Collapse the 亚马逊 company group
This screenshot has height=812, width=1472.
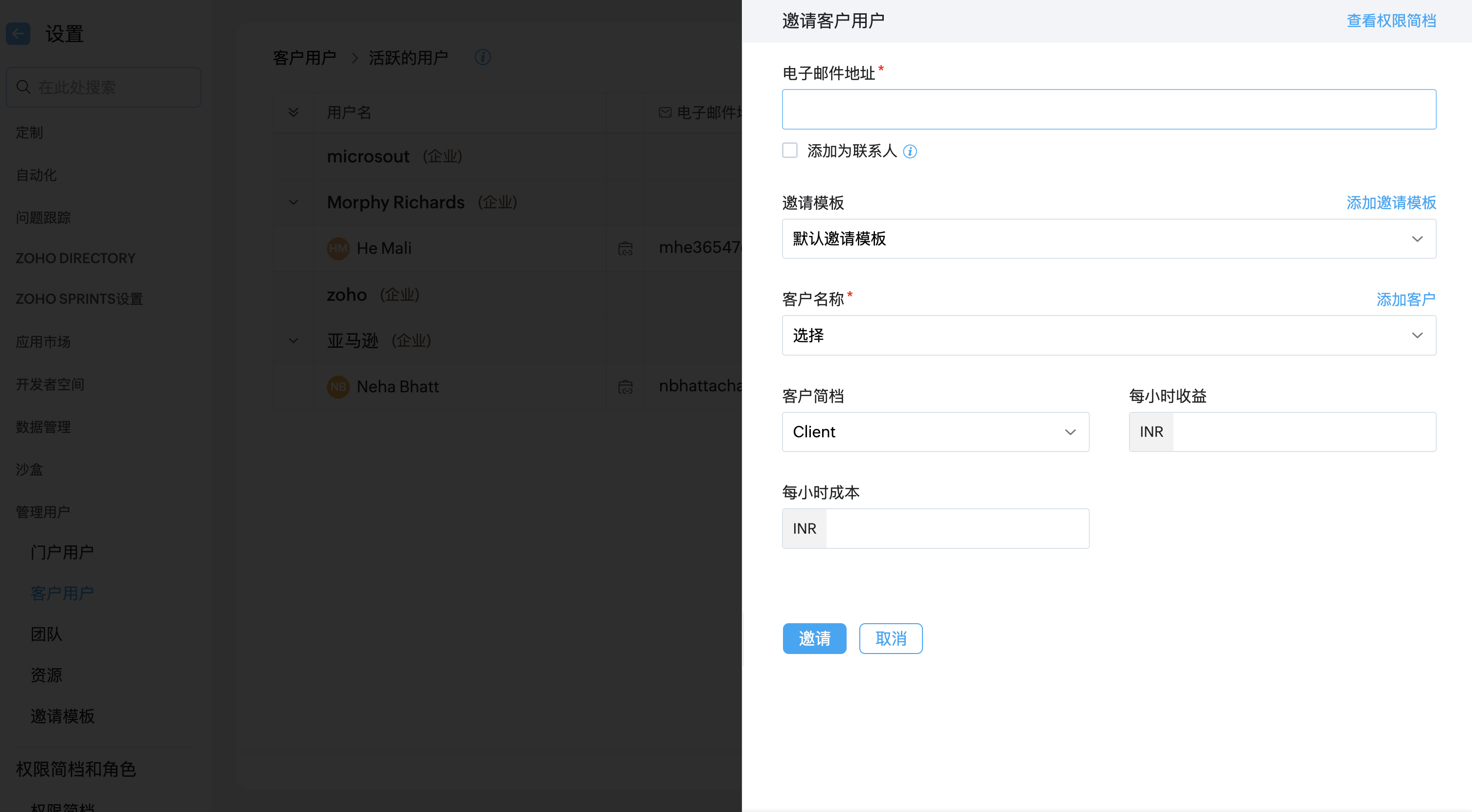tap(294, 340)
